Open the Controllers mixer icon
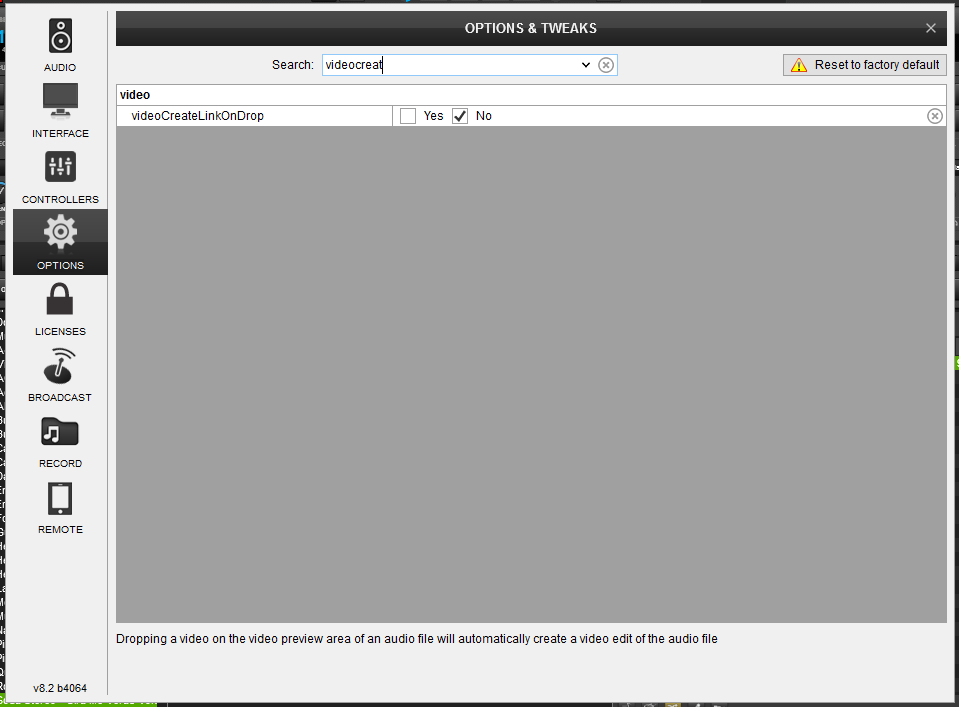The width and height of the screenshot is (959, 707). [x=60, y=168]
